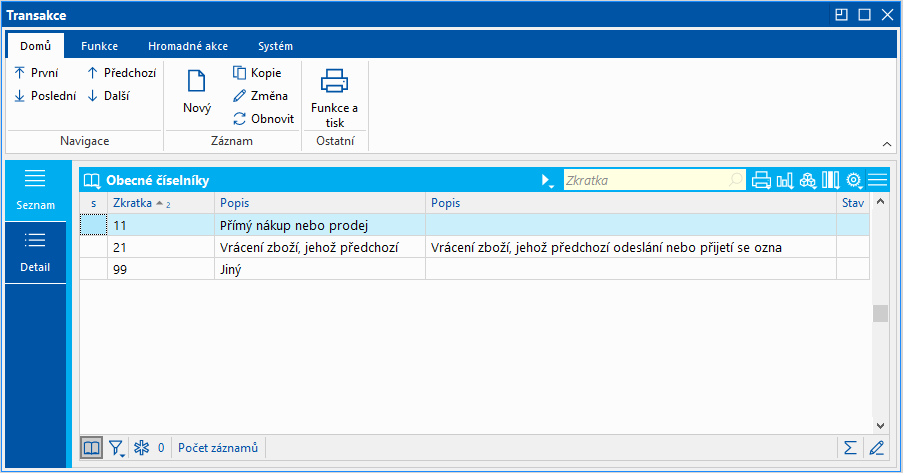Select row 99 Jiný
The image size is (903, 473).
475,269
